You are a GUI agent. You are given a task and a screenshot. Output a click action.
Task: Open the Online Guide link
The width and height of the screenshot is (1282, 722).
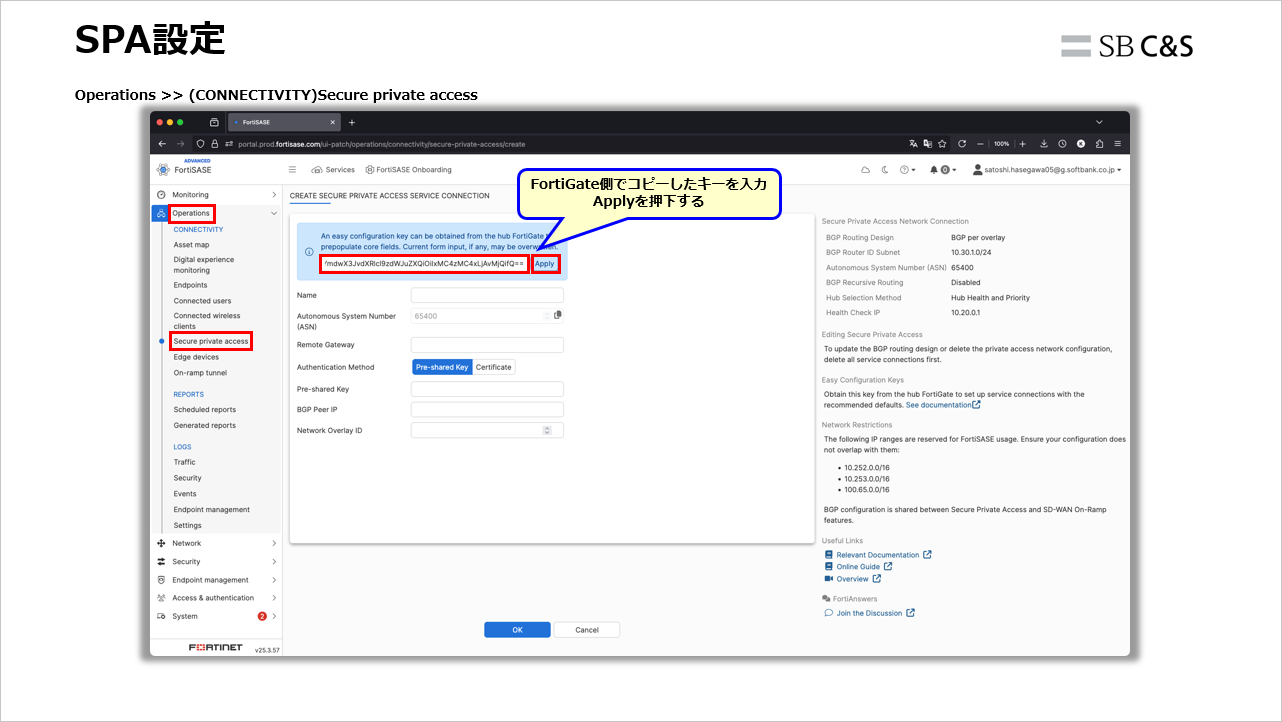pyautogui.click(x=858, y=567)
